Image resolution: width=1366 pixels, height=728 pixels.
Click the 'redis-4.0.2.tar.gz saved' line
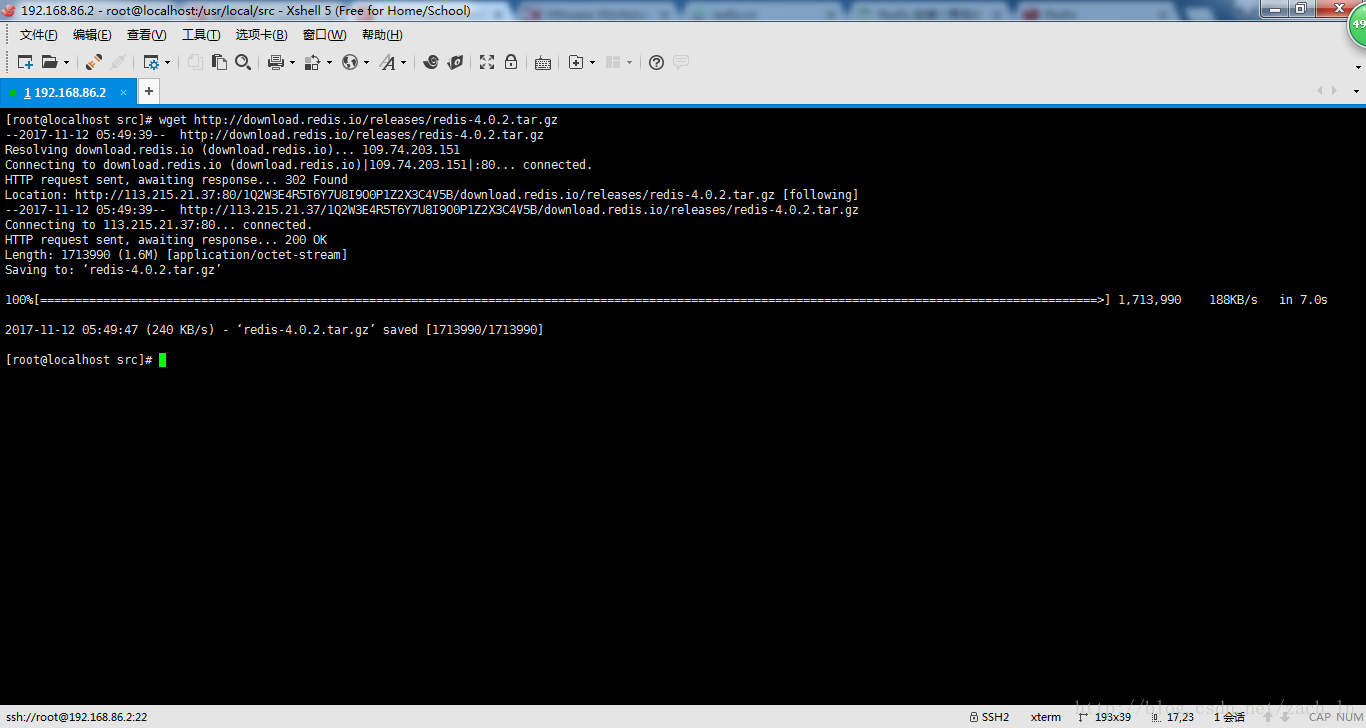[x=274, y=330]
